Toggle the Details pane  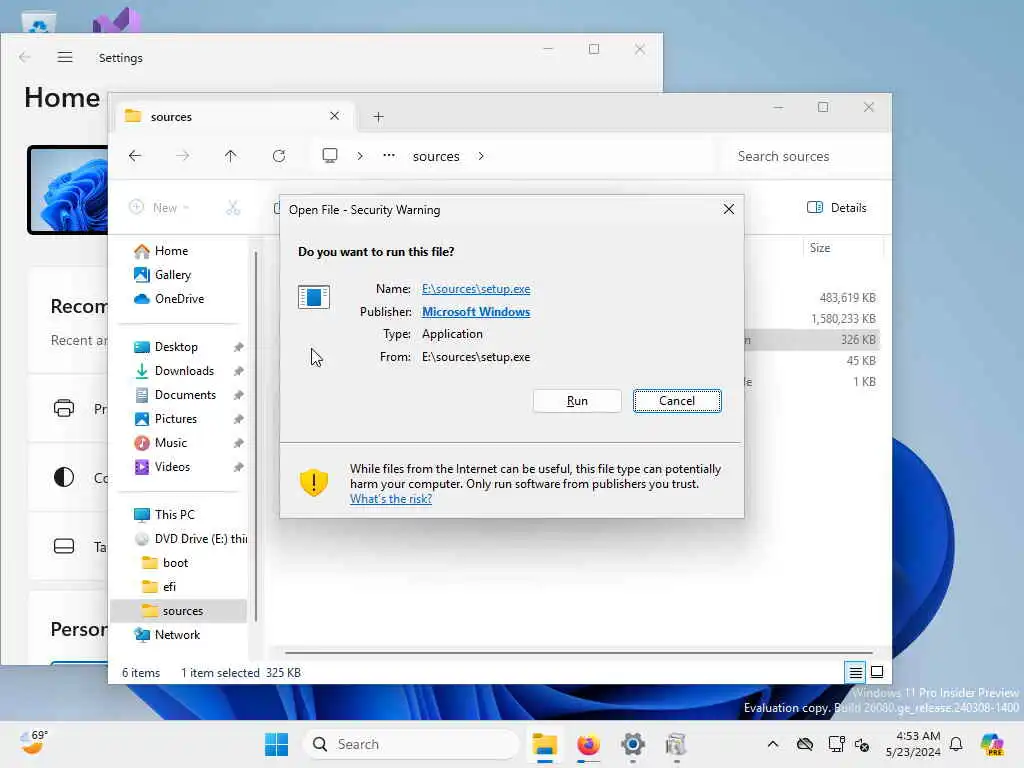(x=837, y=208)
